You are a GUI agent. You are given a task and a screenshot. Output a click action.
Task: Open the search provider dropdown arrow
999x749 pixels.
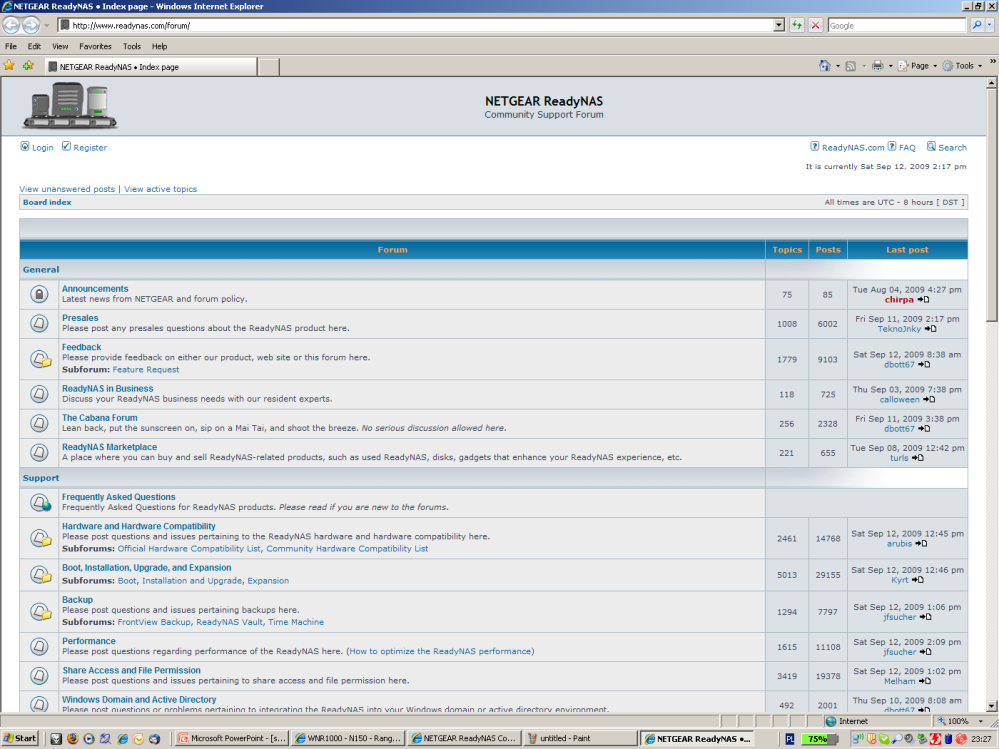(989, 25)
